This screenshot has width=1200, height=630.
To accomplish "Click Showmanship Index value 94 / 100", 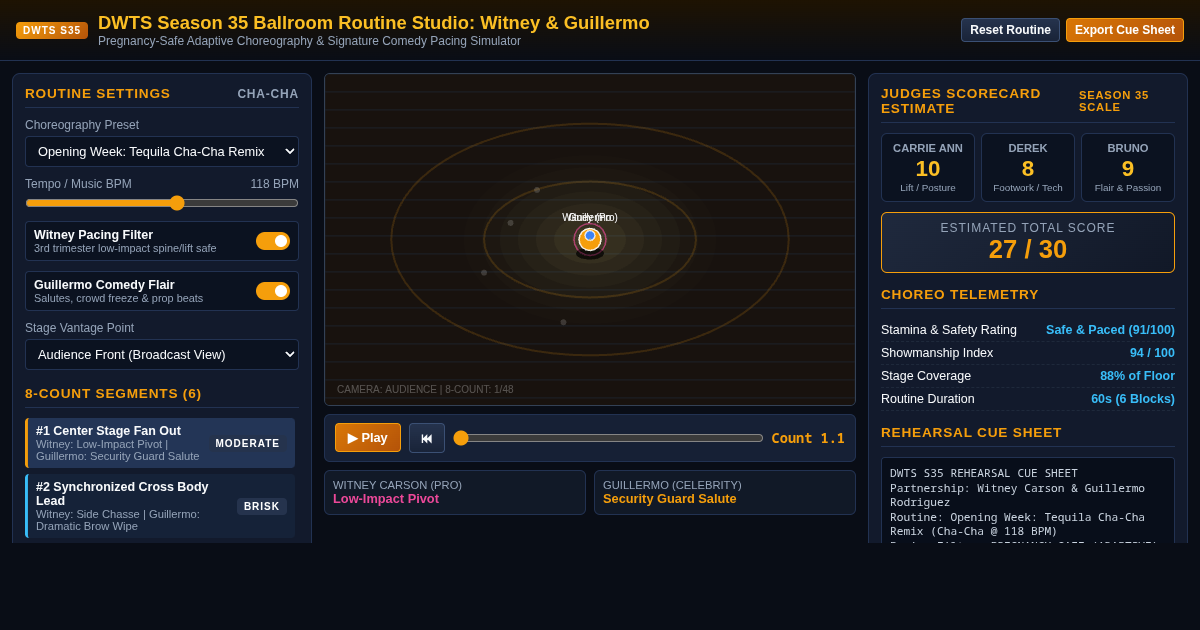I will coord(1152,353).
